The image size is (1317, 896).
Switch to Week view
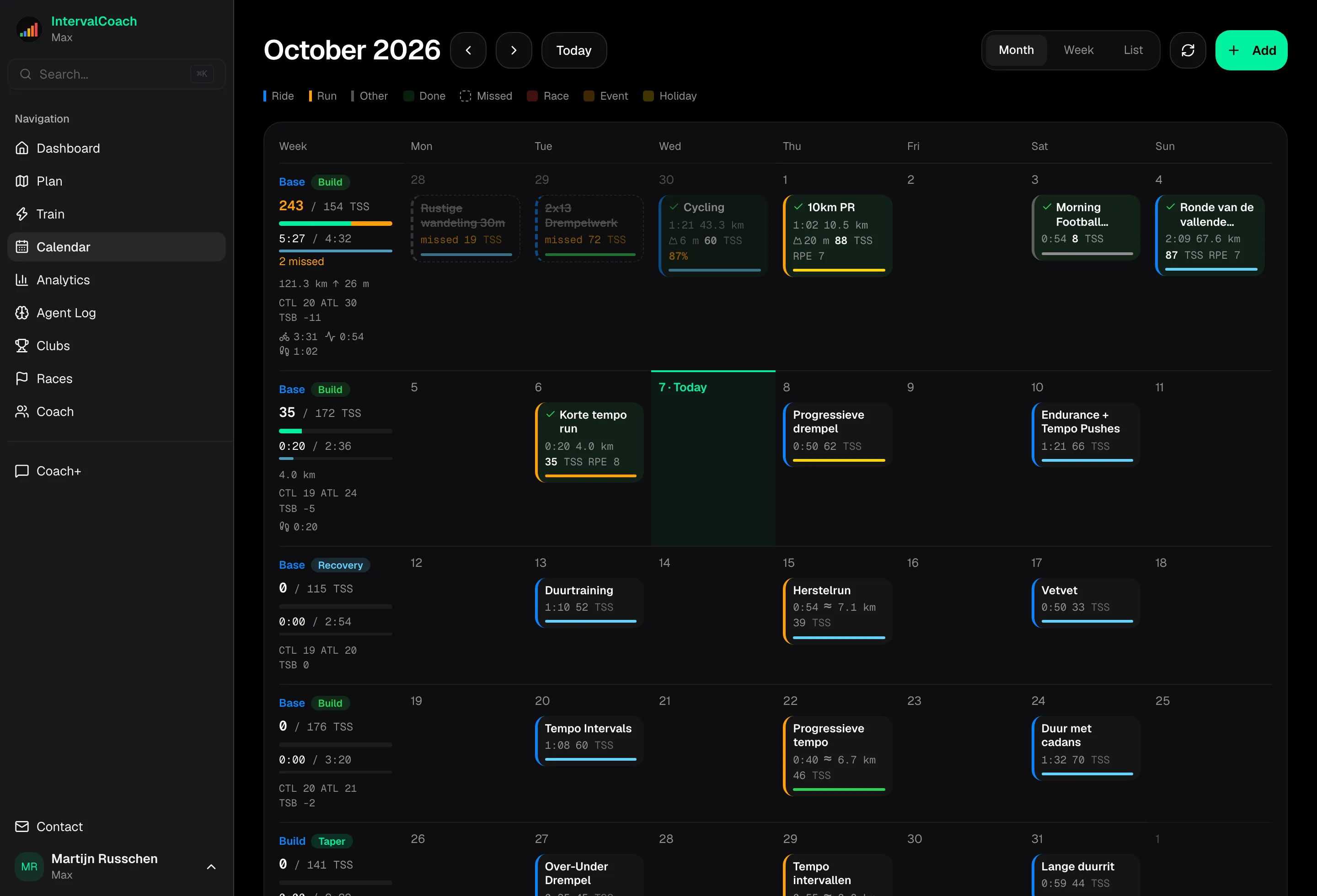(1078, 50)
